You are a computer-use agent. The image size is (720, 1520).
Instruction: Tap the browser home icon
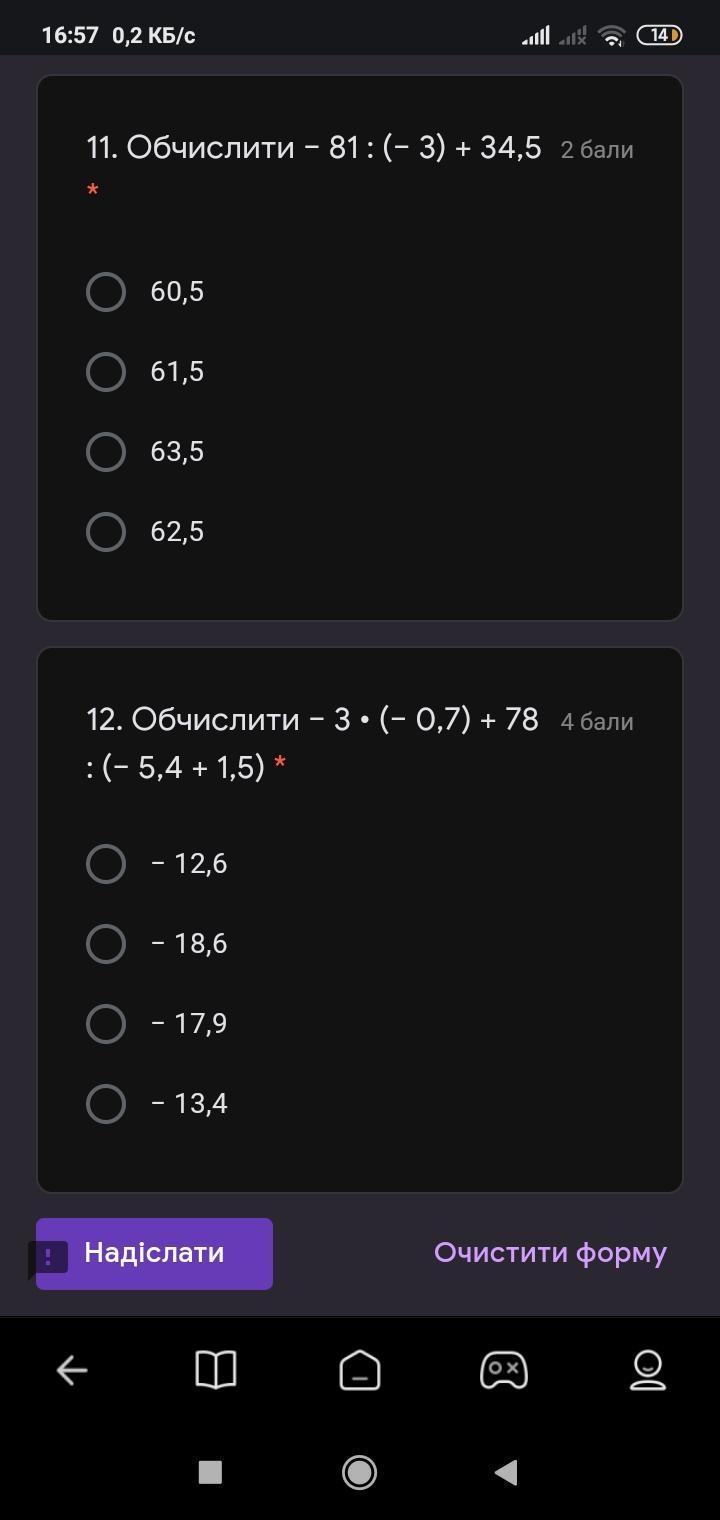pyautogui.click(x=360, y=1370)
